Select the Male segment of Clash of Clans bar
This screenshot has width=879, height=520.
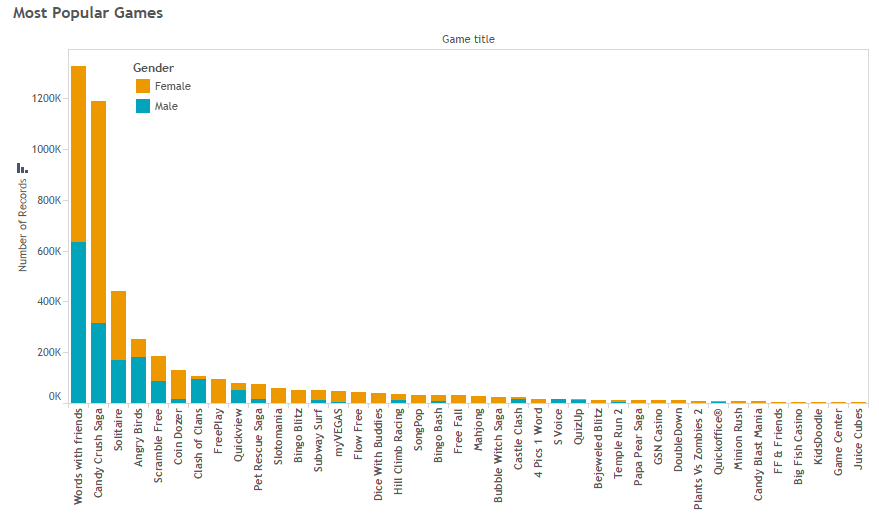pos(198,391)
